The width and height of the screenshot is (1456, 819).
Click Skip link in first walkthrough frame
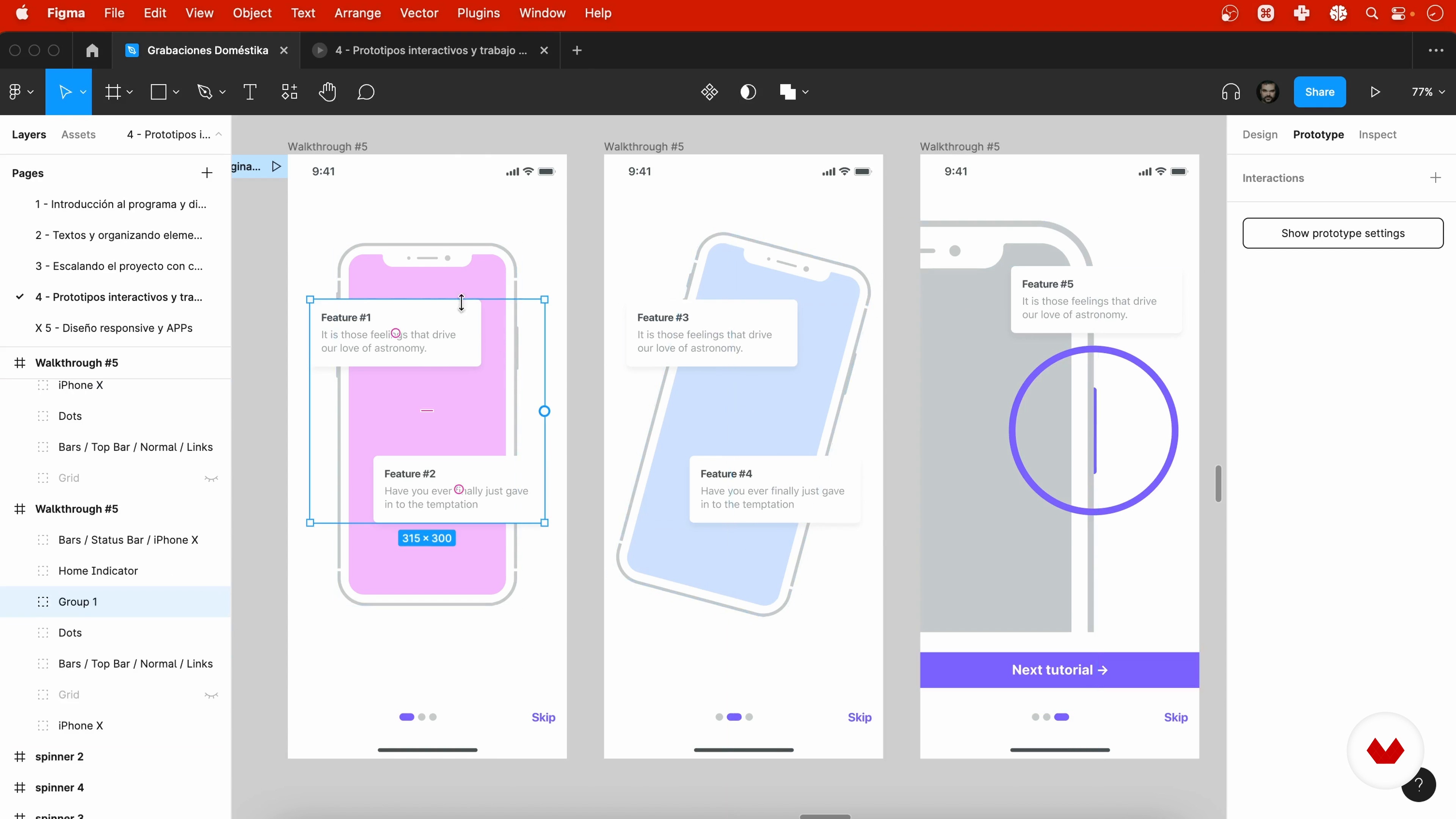click(x=543, y=717)
